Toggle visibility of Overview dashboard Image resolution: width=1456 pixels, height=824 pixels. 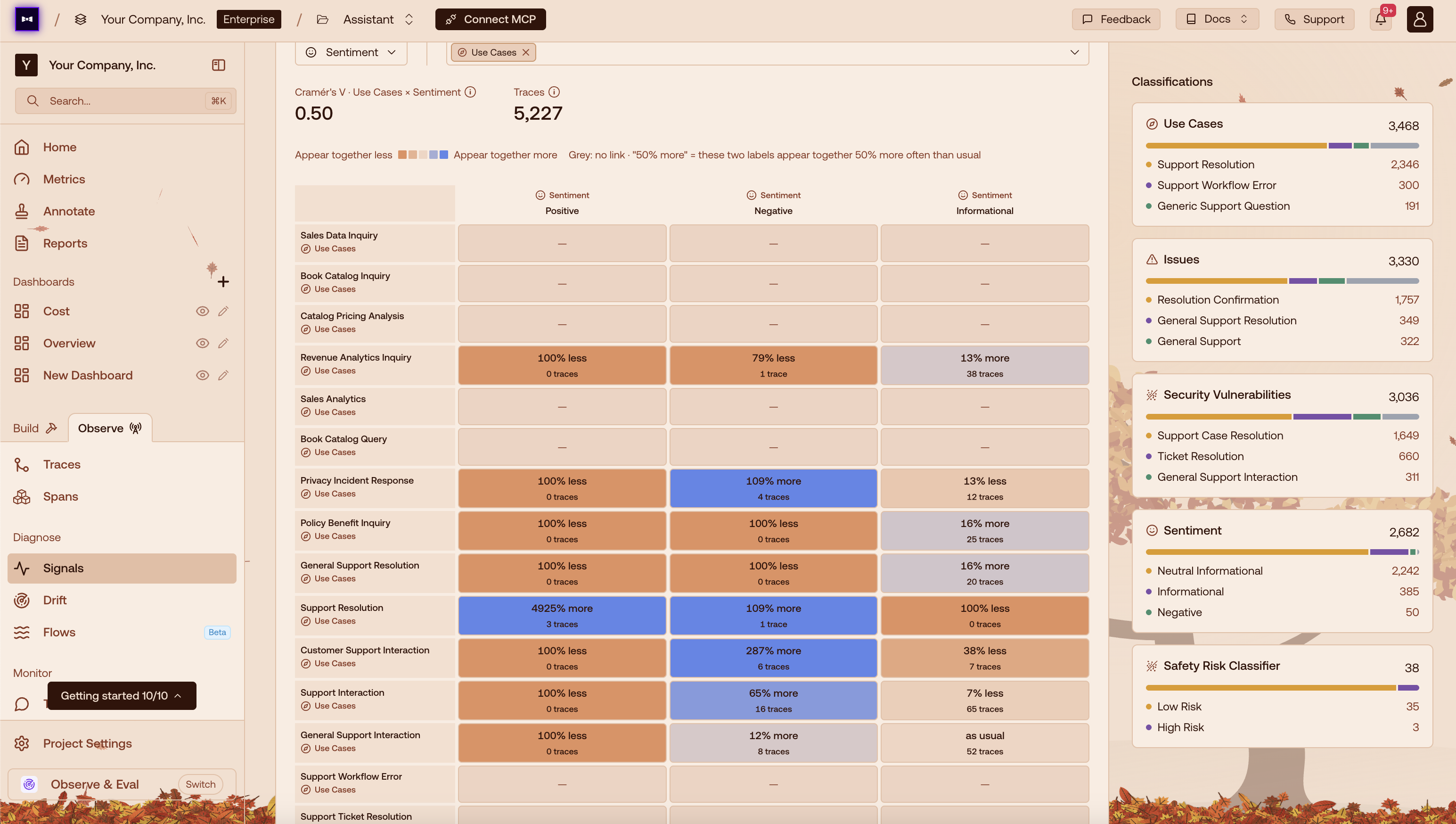tap(203, 343)
